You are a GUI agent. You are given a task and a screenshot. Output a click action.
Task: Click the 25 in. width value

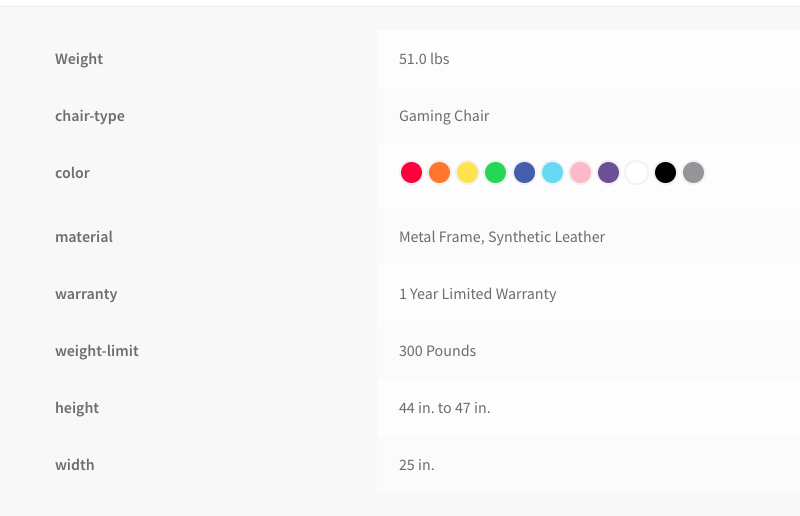tap(417, 465)
